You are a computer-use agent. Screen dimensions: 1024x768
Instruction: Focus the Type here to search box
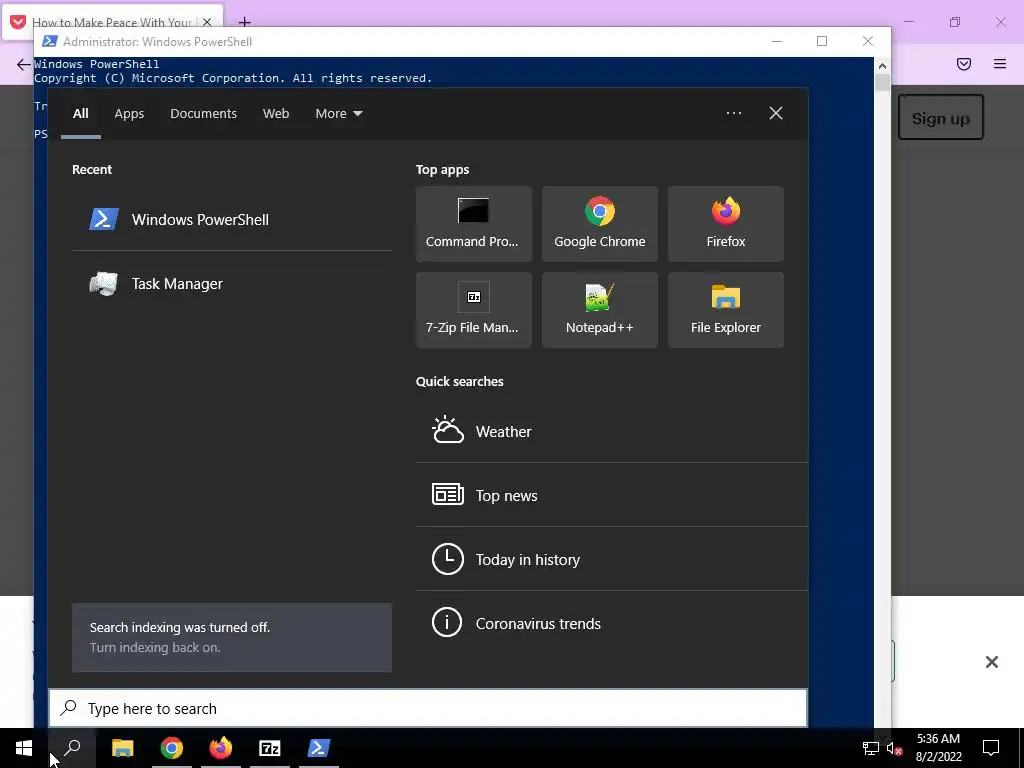click(428, 708)
